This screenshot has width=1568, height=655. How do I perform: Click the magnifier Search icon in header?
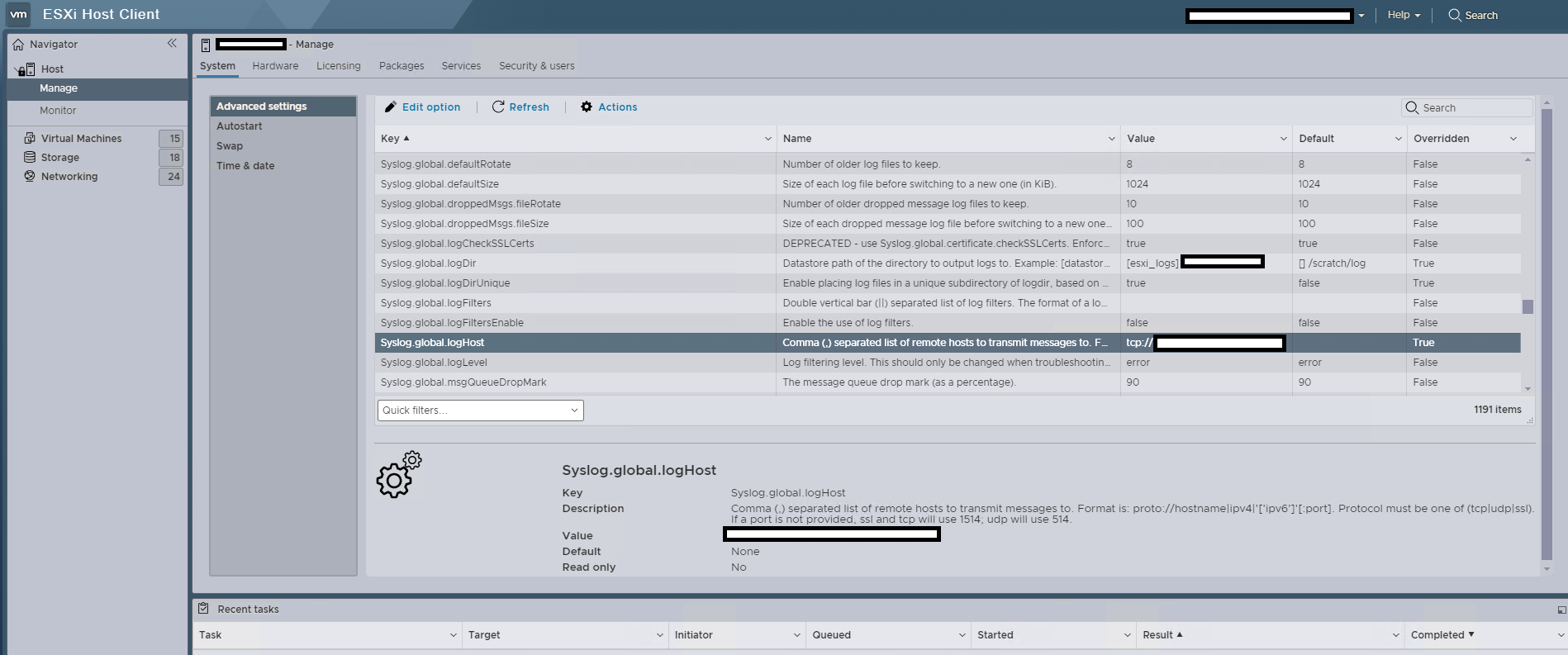(1455, 15)
